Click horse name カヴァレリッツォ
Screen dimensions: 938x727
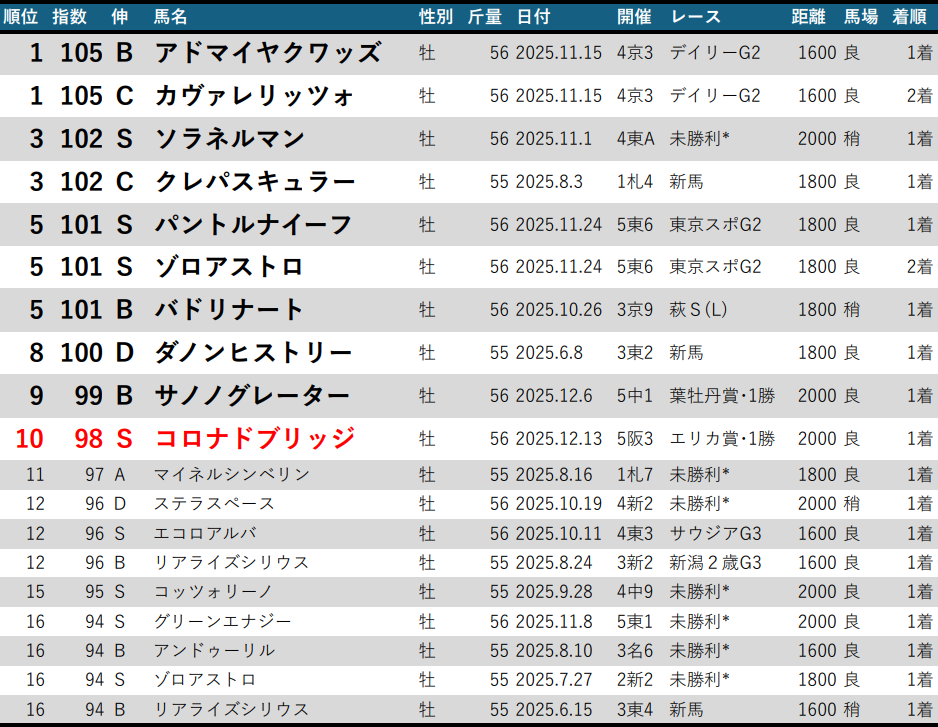click(x=255, y=96)
